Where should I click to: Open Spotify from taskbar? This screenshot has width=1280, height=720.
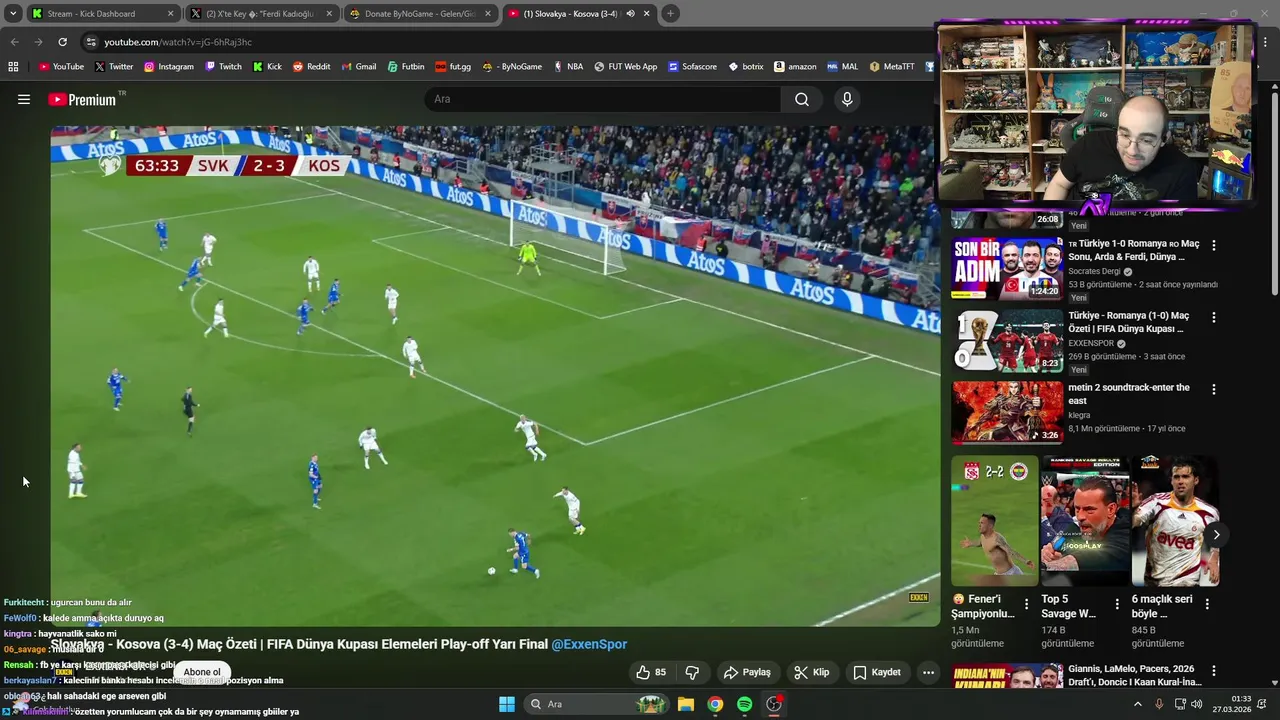(744, 704)
